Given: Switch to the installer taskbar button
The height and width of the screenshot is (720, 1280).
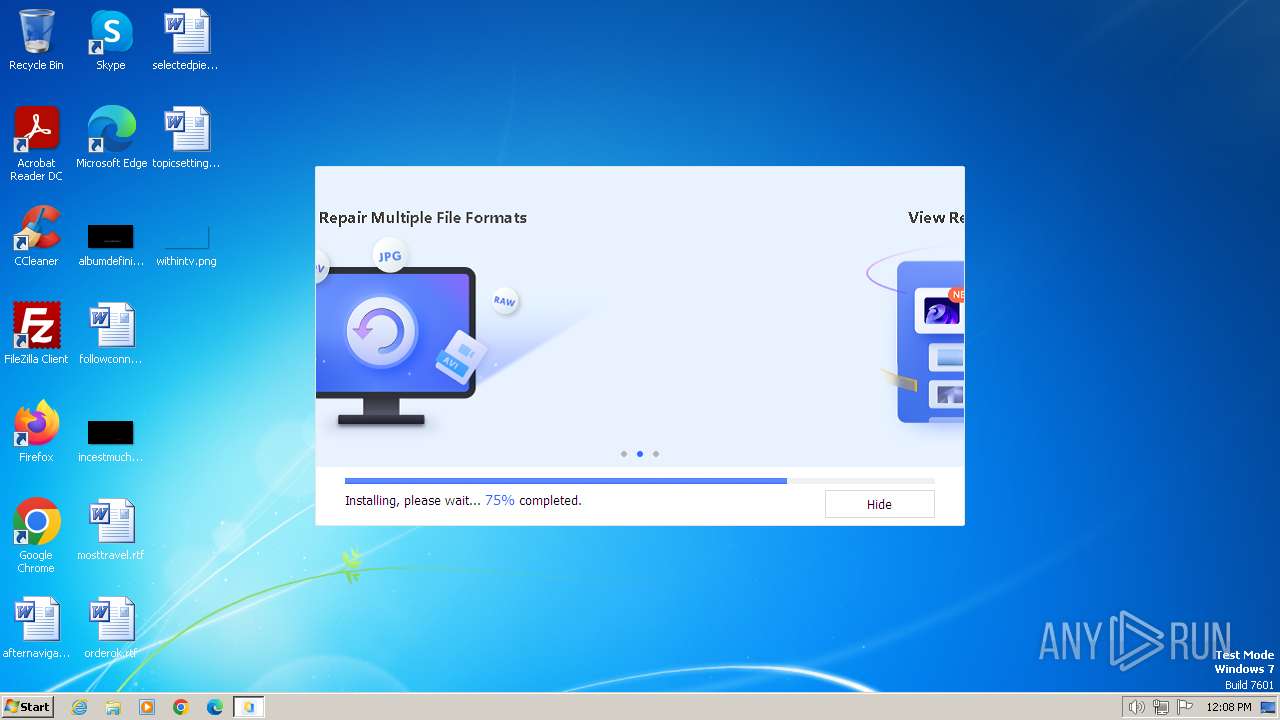Looking at the screenshot, I should click(249, 707).
